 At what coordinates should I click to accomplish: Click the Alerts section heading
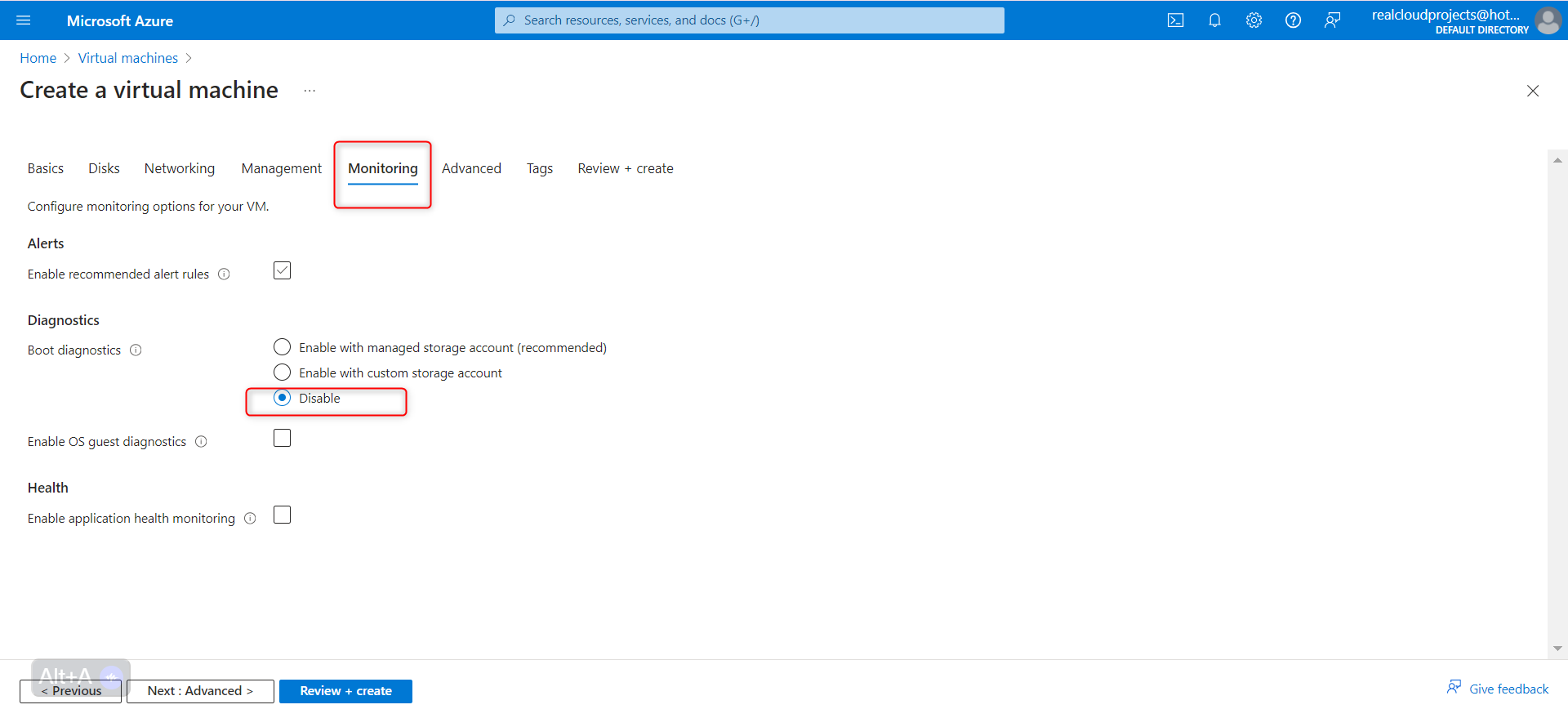tap(46, 243)
